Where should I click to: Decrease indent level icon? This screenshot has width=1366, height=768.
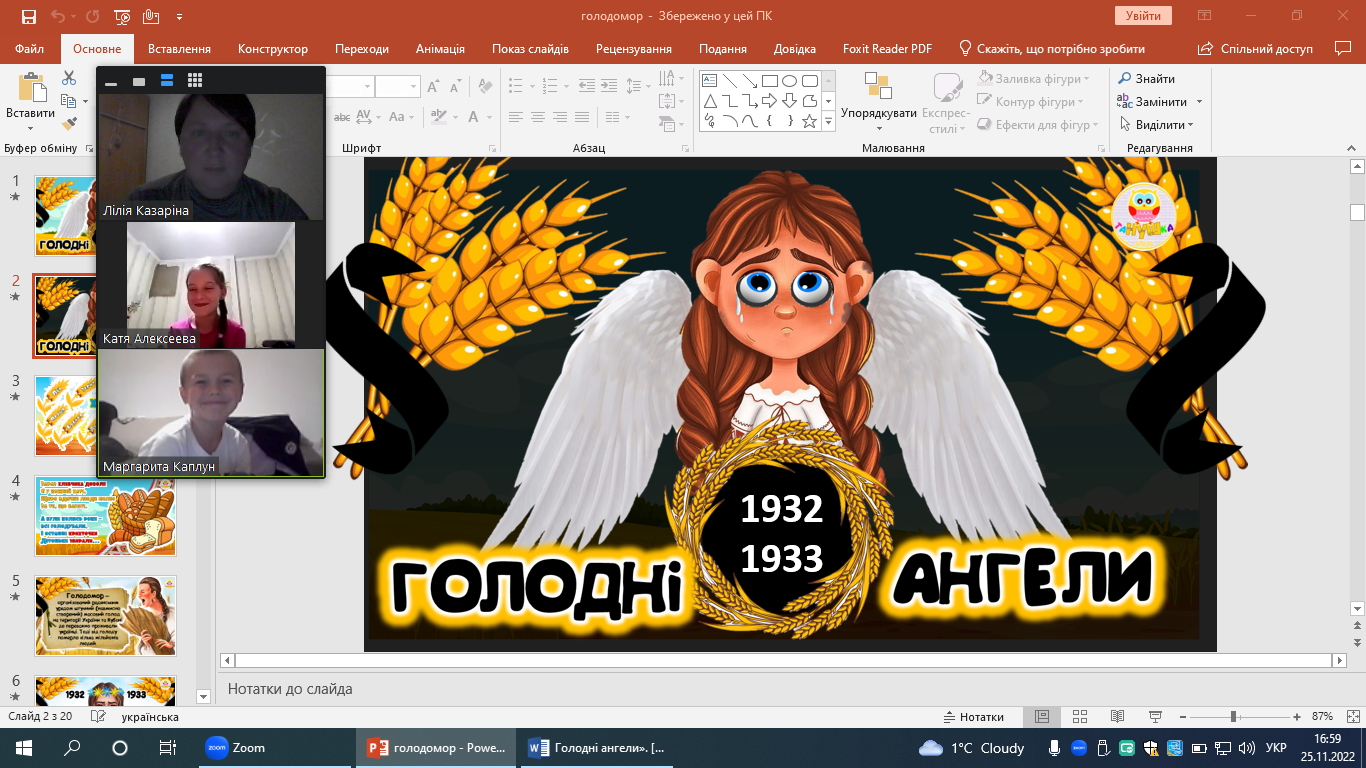point(587,86)
